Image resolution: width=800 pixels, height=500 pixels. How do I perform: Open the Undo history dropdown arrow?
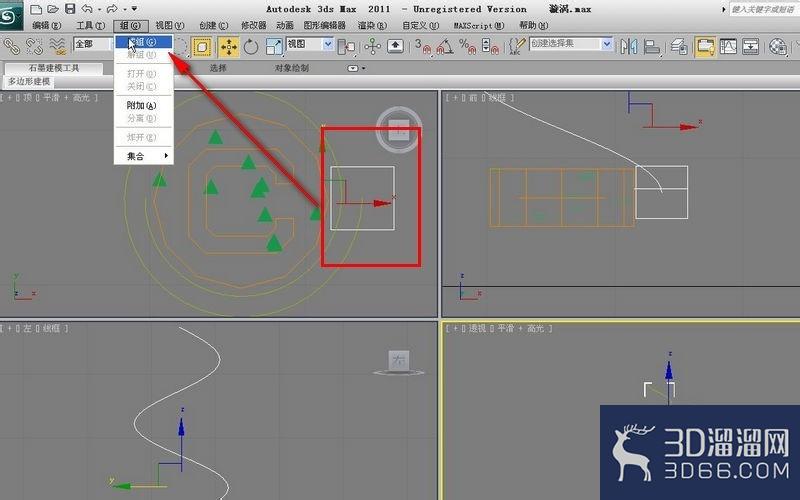coord(99,9)
